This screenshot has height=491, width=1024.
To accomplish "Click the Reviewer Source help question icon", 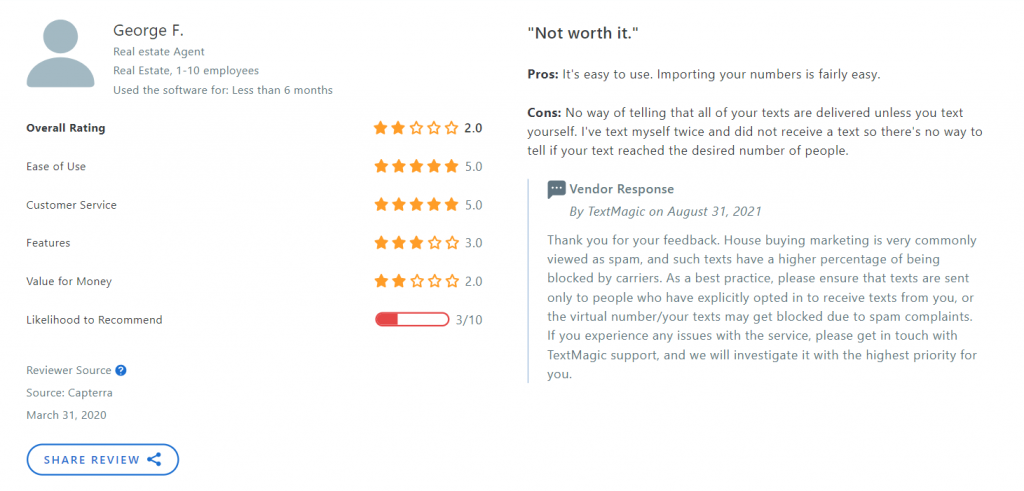I will 121,370.
